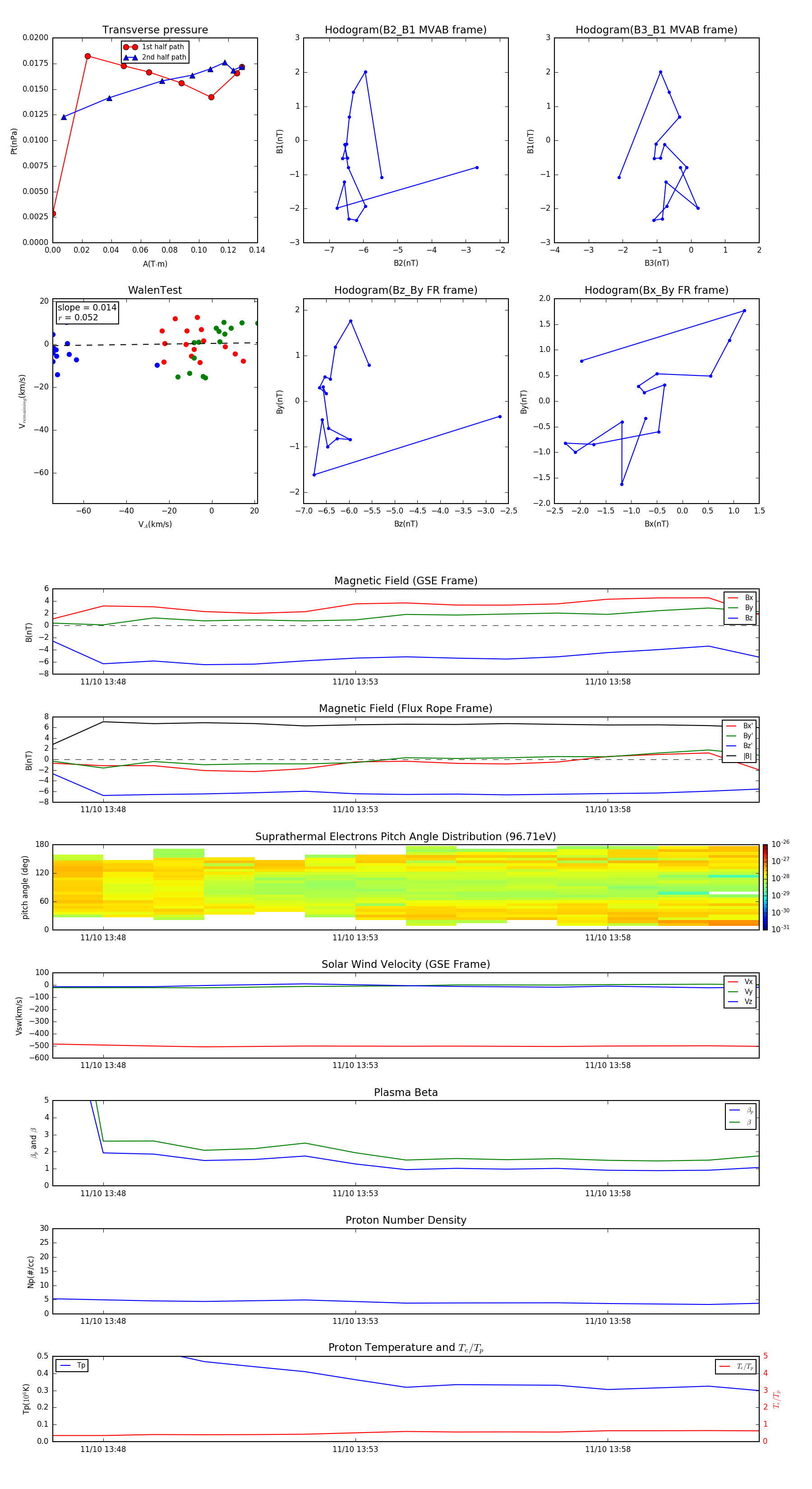The height and width of the screenshot is (1489, 812).
Task: Click the "By'" legend entry in Flux Rope plot
Action: 740,736
